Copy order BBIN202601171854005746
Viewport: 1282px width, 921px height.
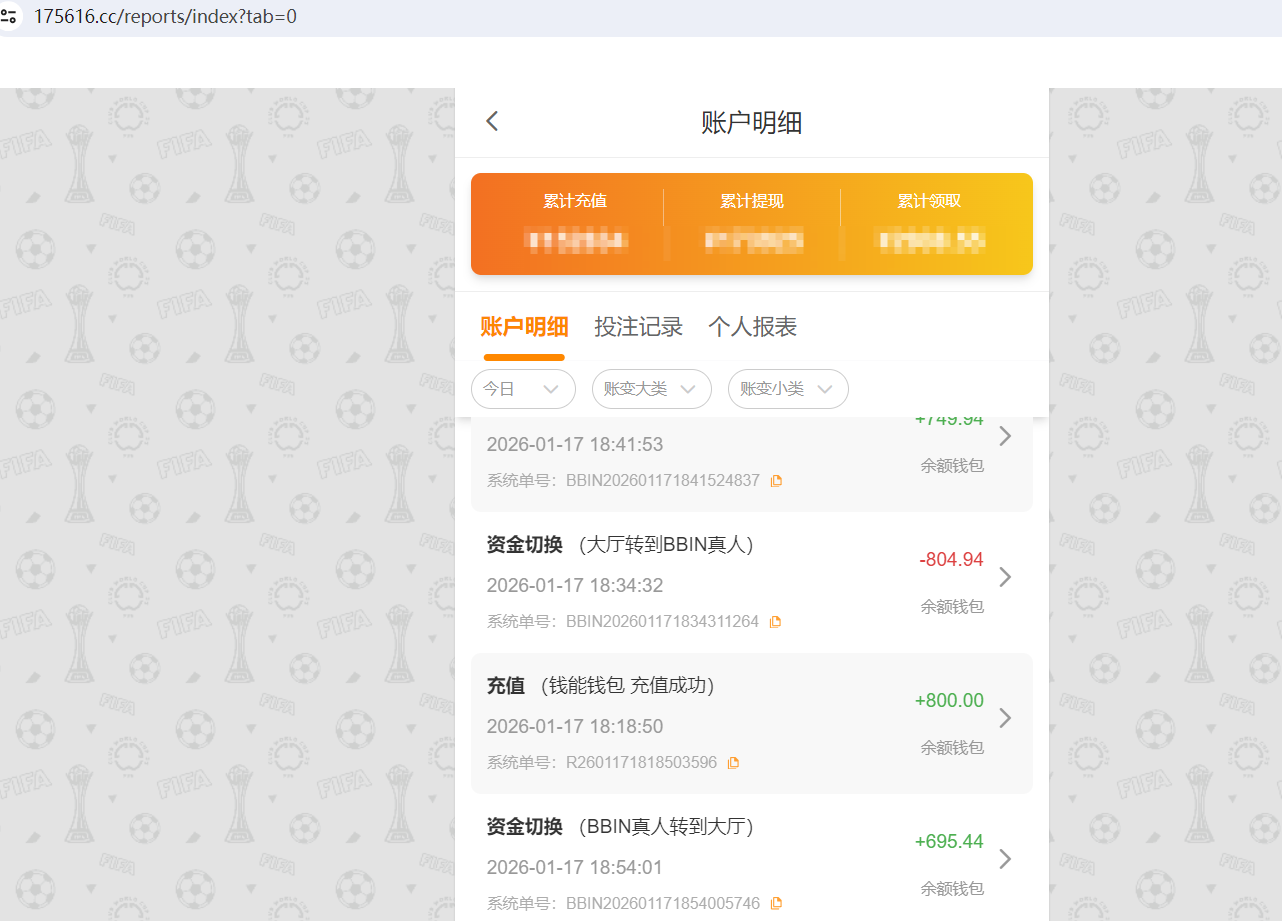click(775, 902)
